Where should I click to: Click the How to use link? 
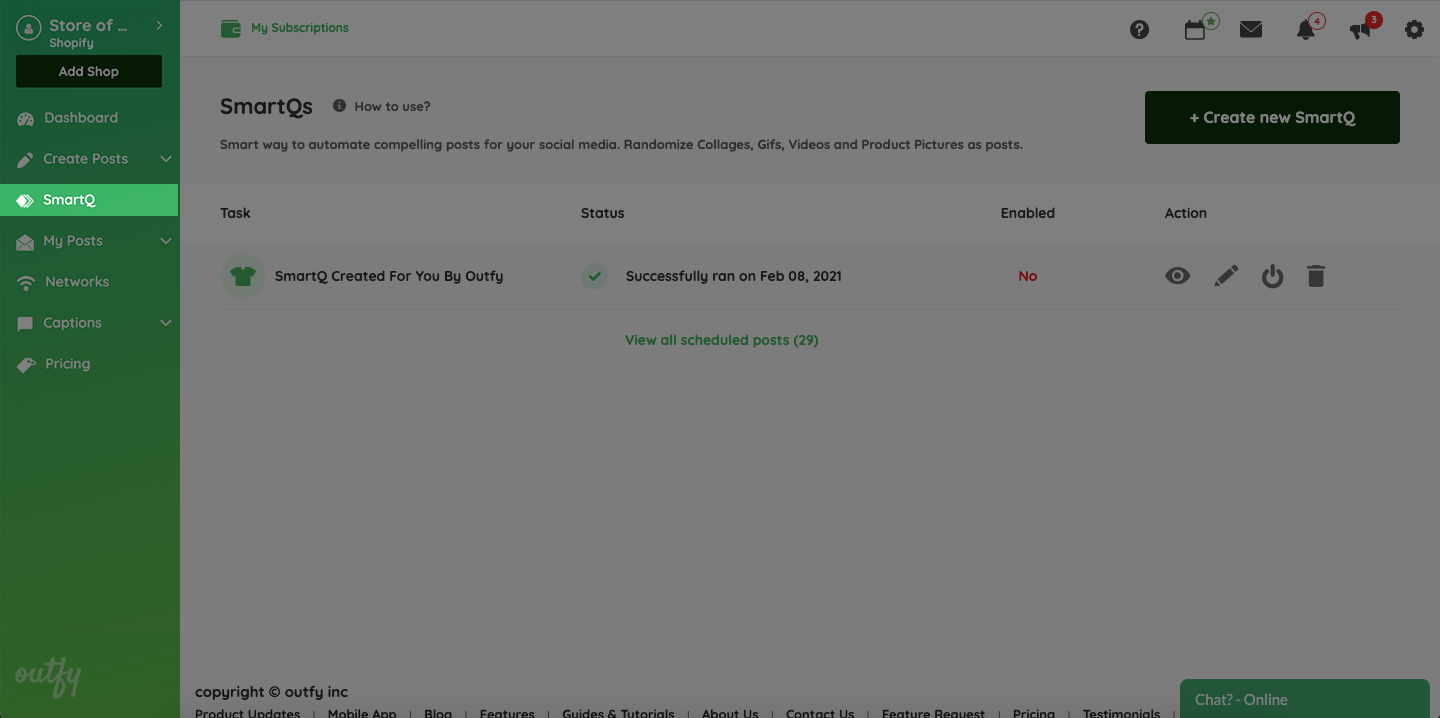pos(392,106)
